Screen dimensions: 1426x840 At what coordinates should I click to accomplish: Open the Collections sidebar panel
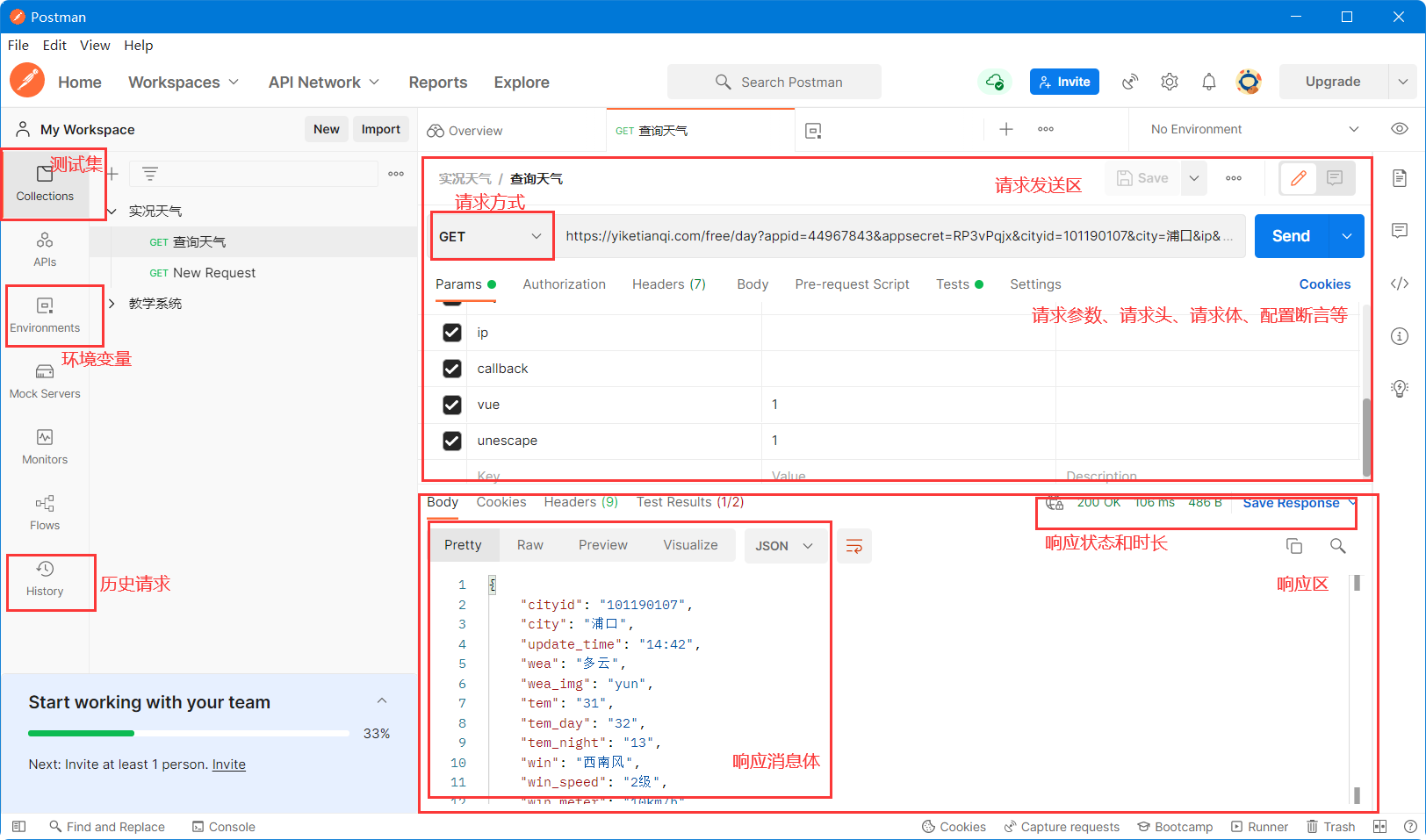pyautogui.click(x=45, y=183)
